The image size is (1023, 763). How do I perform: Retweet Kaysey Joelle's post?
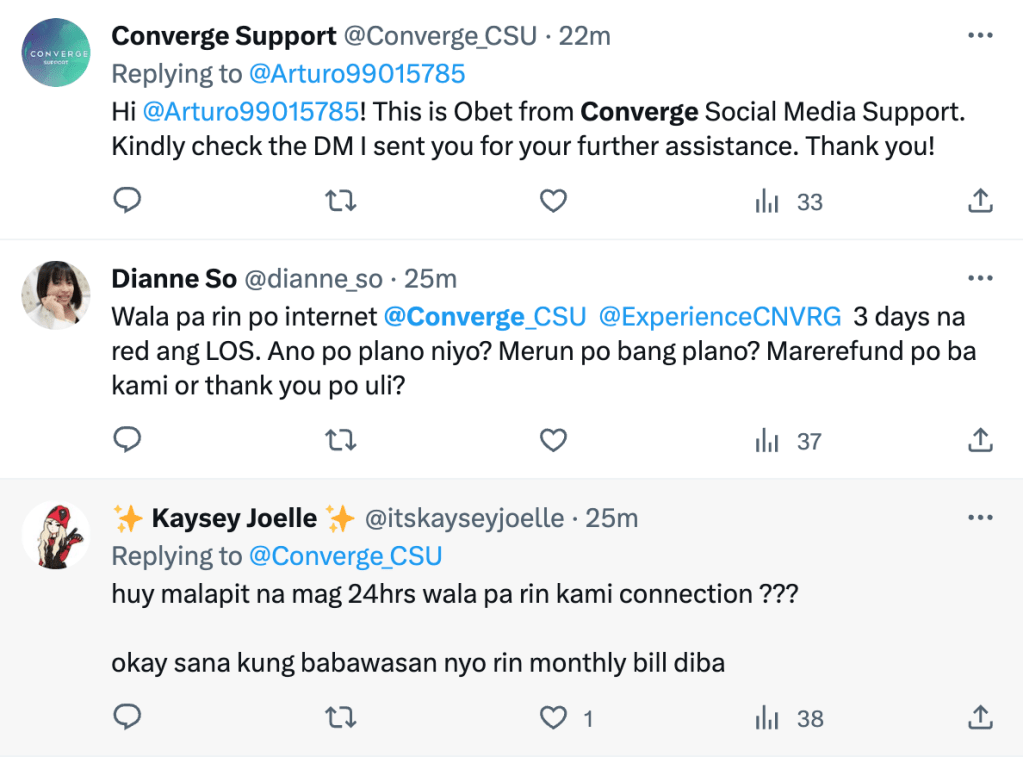click(341, 717)
